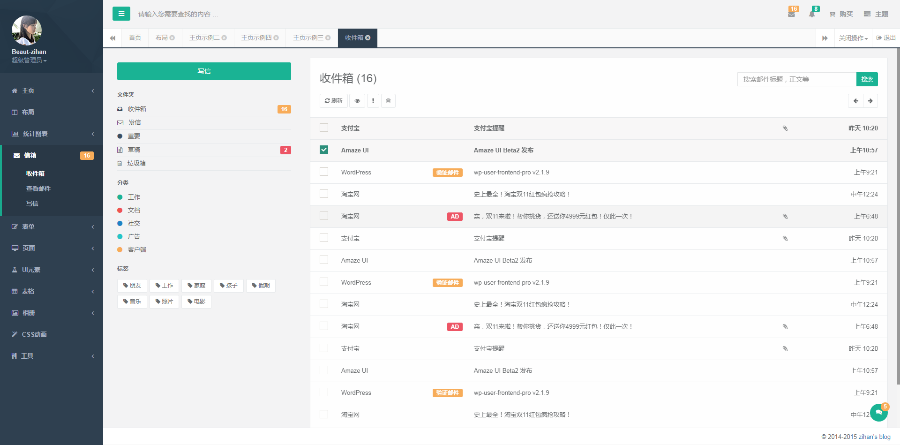Tick the checkbox of the topmost 支付宝 row

pos(324,127)
